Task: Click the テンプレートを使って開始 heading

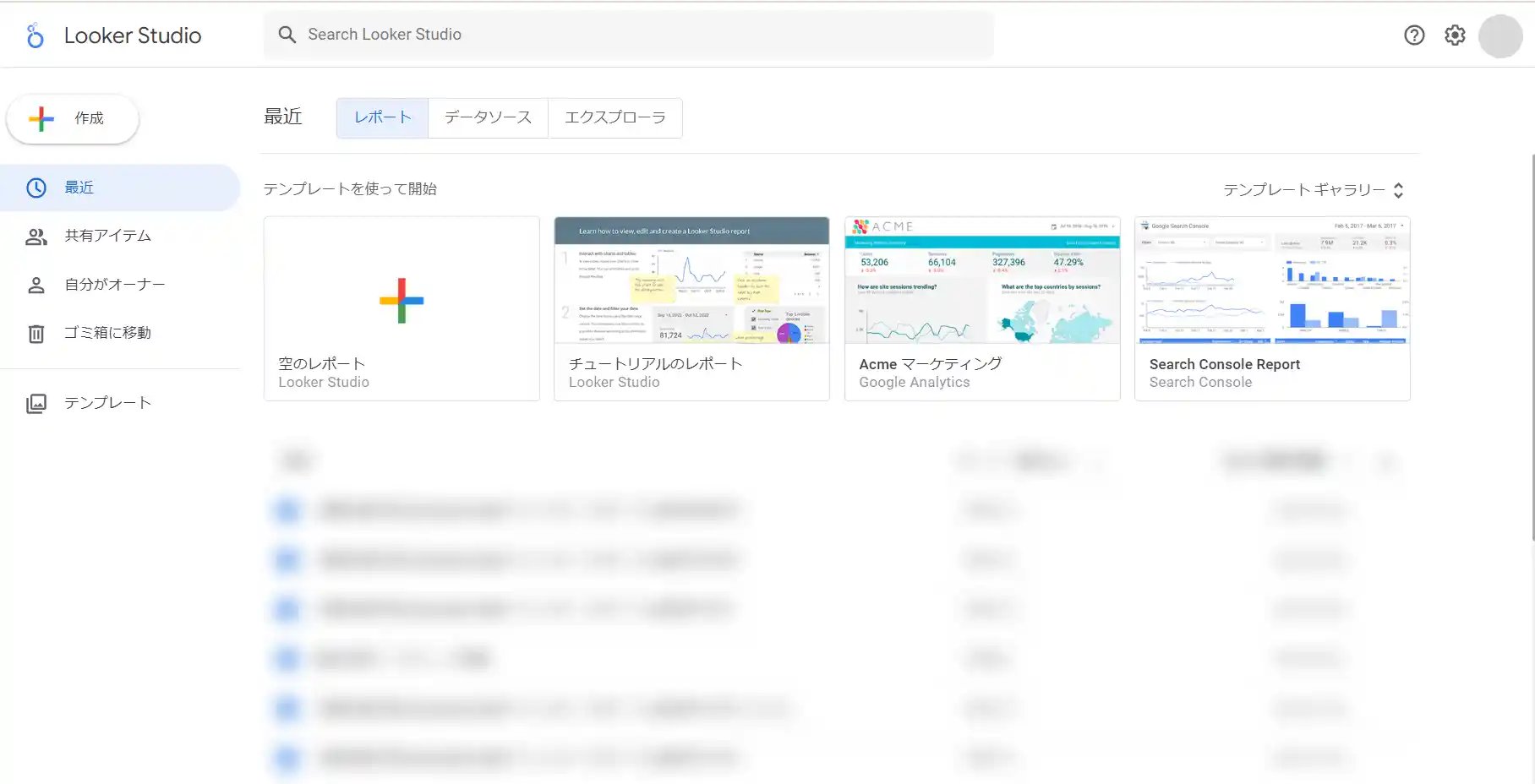Action: 350,189
